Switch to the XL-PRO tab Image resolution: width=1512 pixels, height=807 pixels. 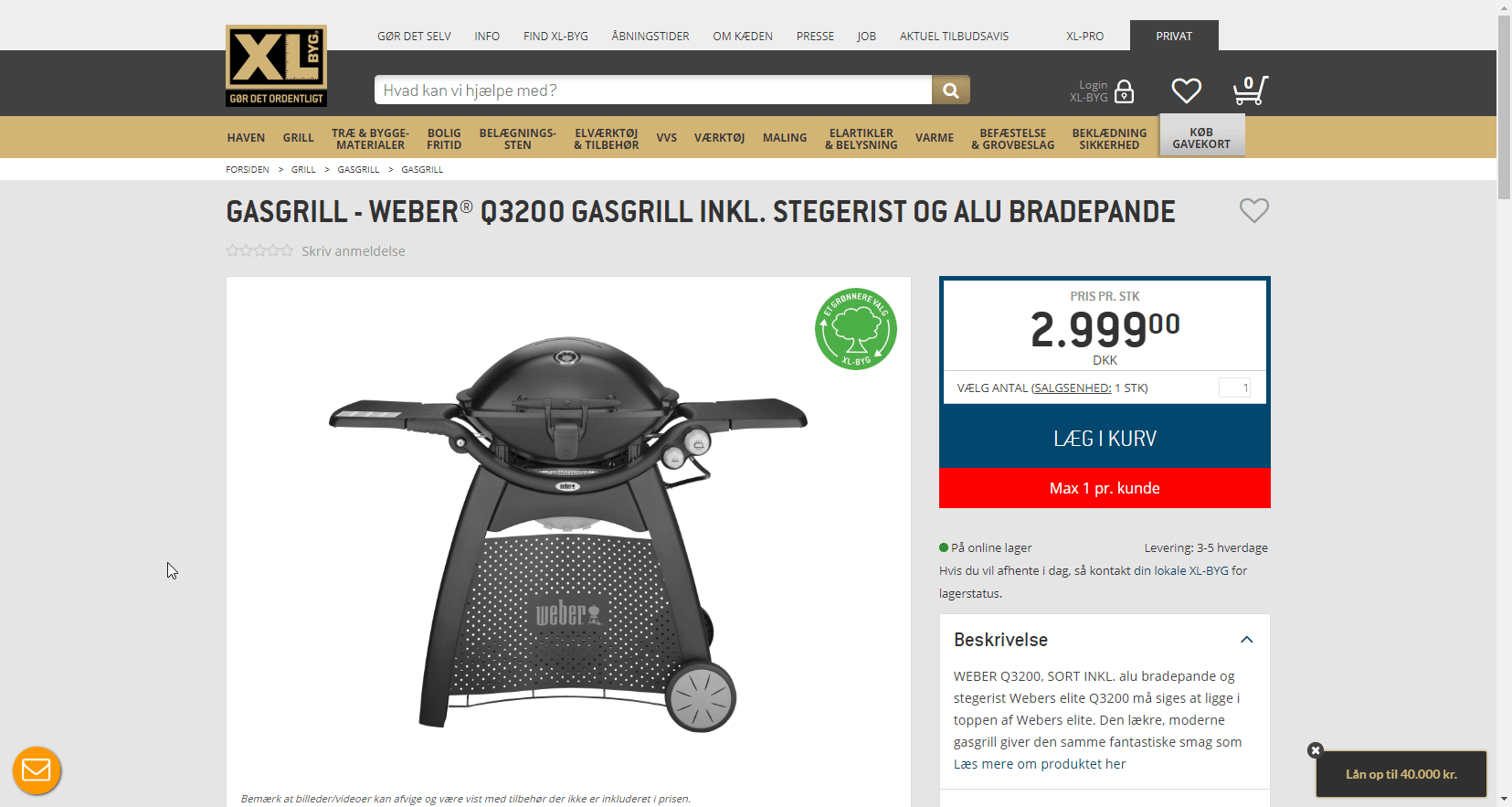click(1084, 37)
